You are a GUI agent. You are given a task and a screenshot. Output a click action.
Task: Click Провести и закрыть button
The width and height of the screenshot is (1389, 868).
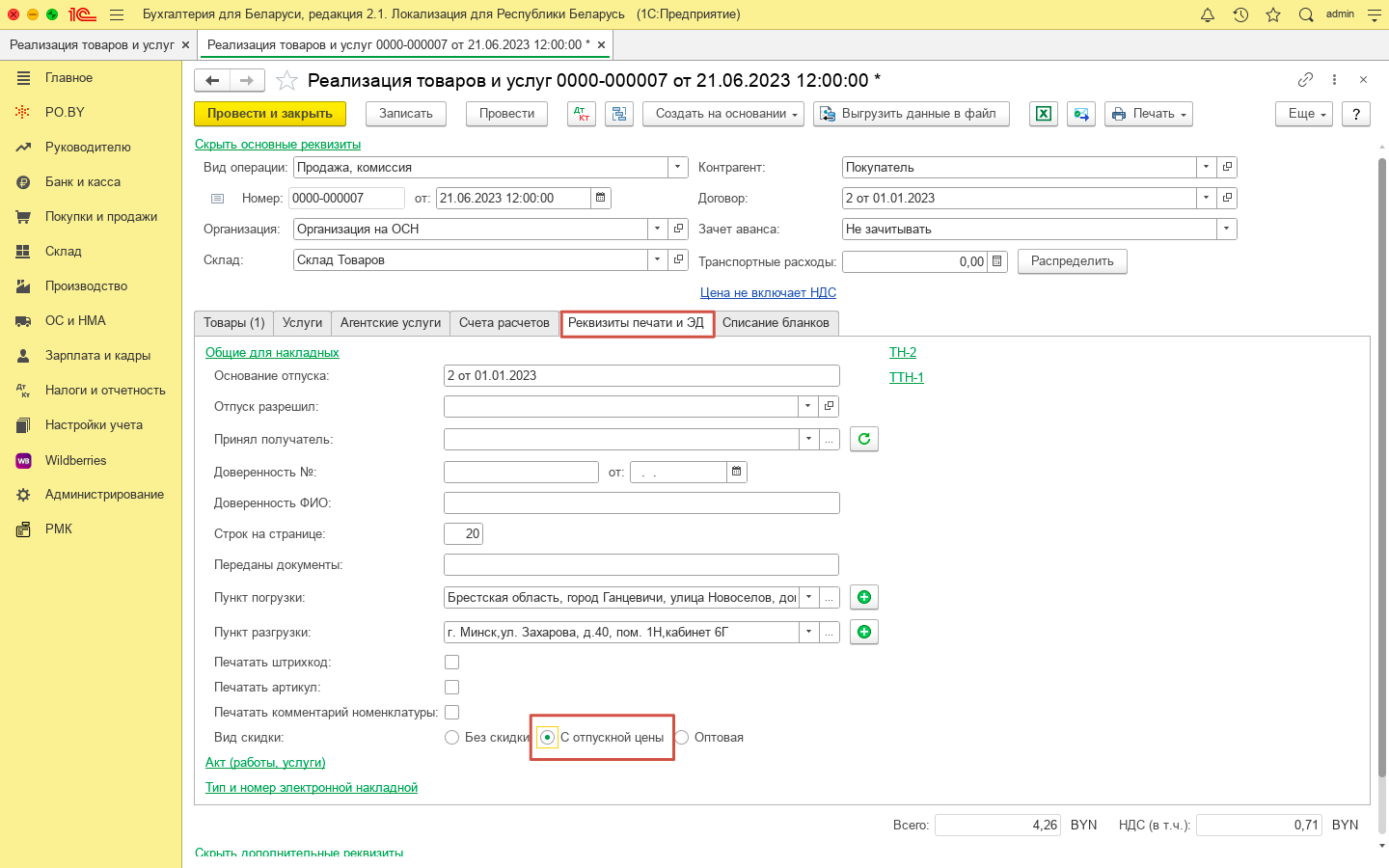coord(270,114)
